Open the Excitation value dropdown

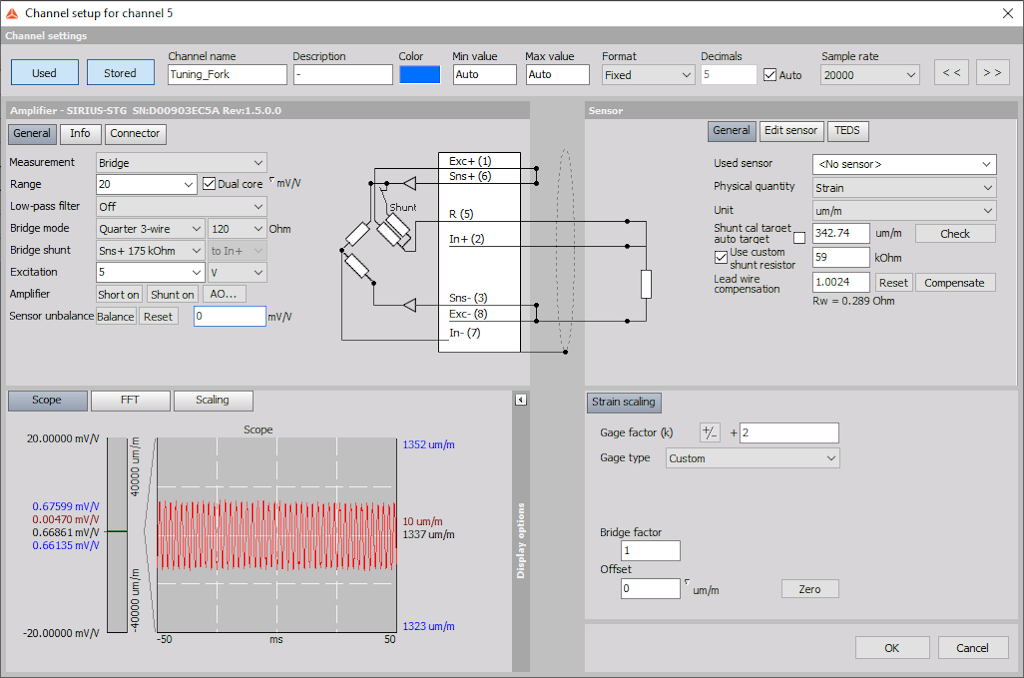point(150,272)
